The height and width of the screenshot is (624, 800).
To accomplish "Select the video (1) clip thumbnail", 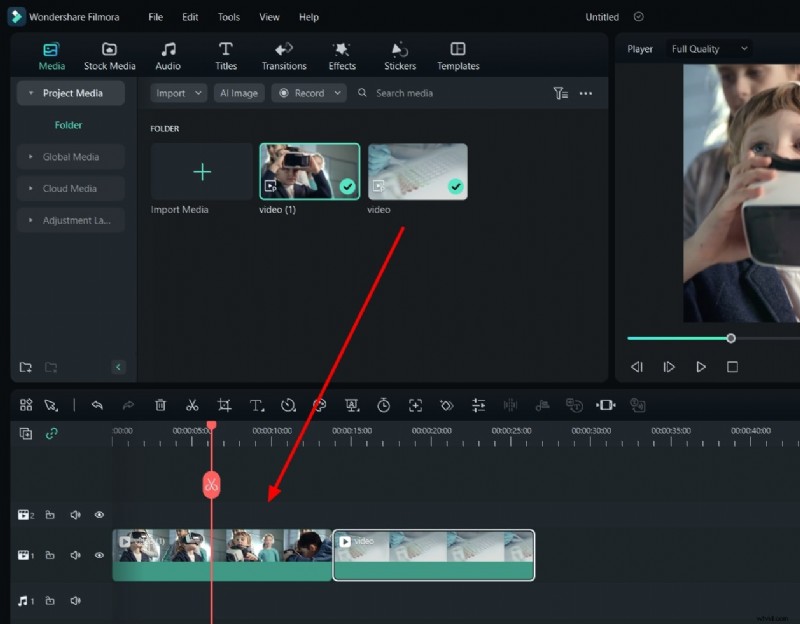I will pos(308,170).
